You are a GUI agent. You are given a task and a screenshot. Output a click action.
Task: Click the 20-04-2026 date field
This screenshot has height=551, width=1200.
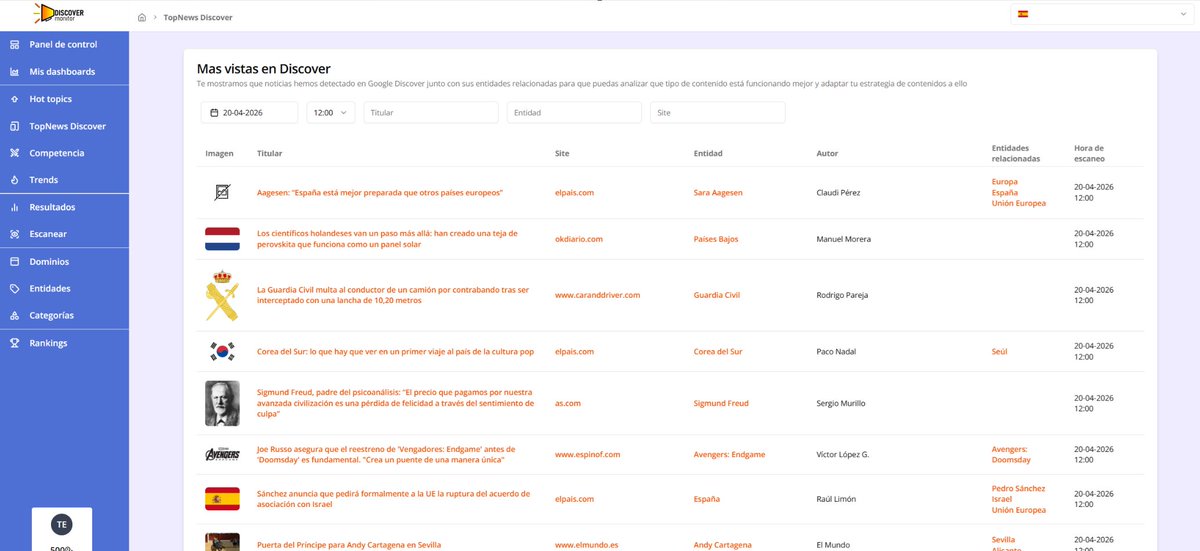coord(249,113)
